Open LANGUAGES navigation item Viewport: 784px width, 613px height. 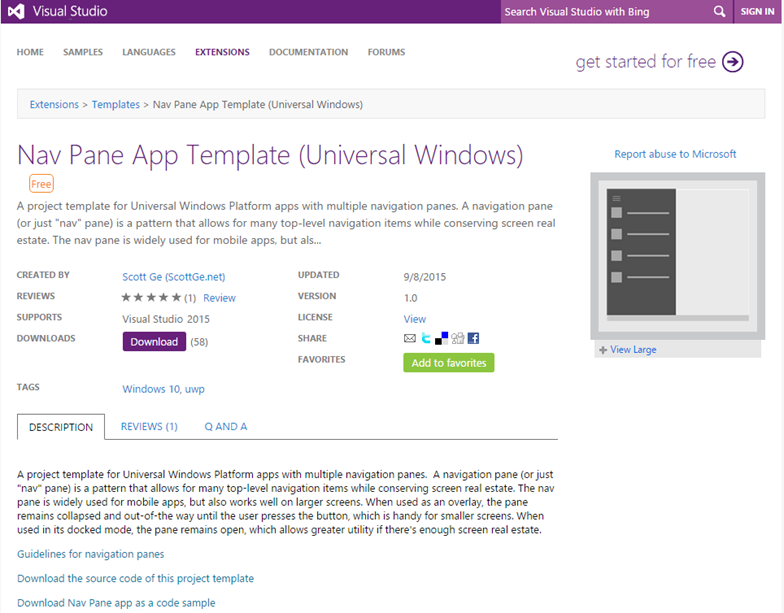149,52
